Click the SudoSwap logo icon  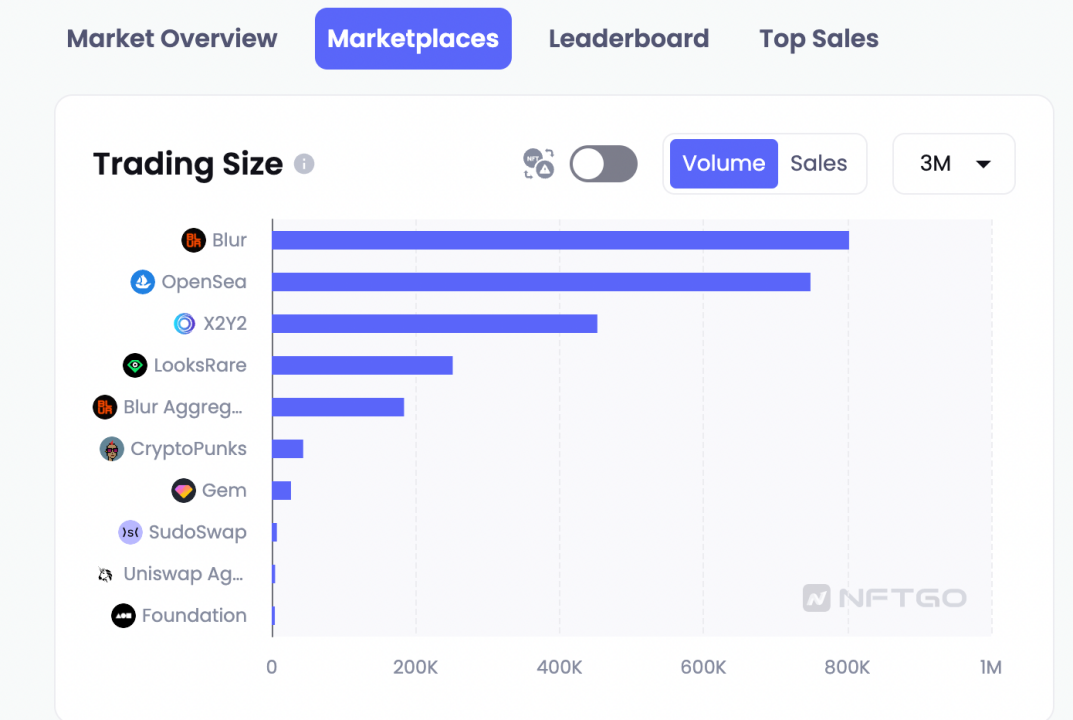click(x=130, y=532)
